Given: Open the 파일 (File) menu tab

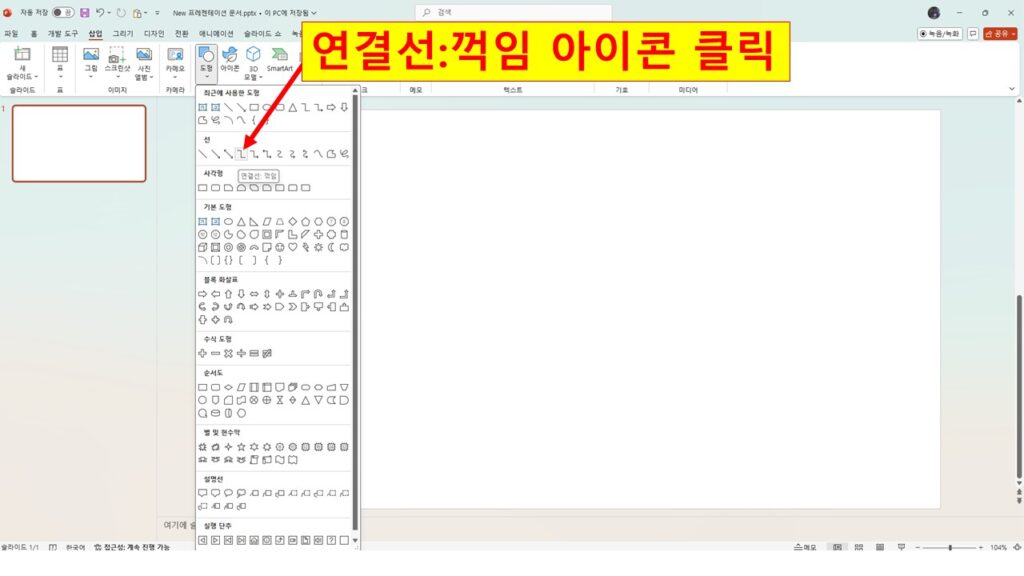Looking at the screenshot, I should (x=11, y=33).
